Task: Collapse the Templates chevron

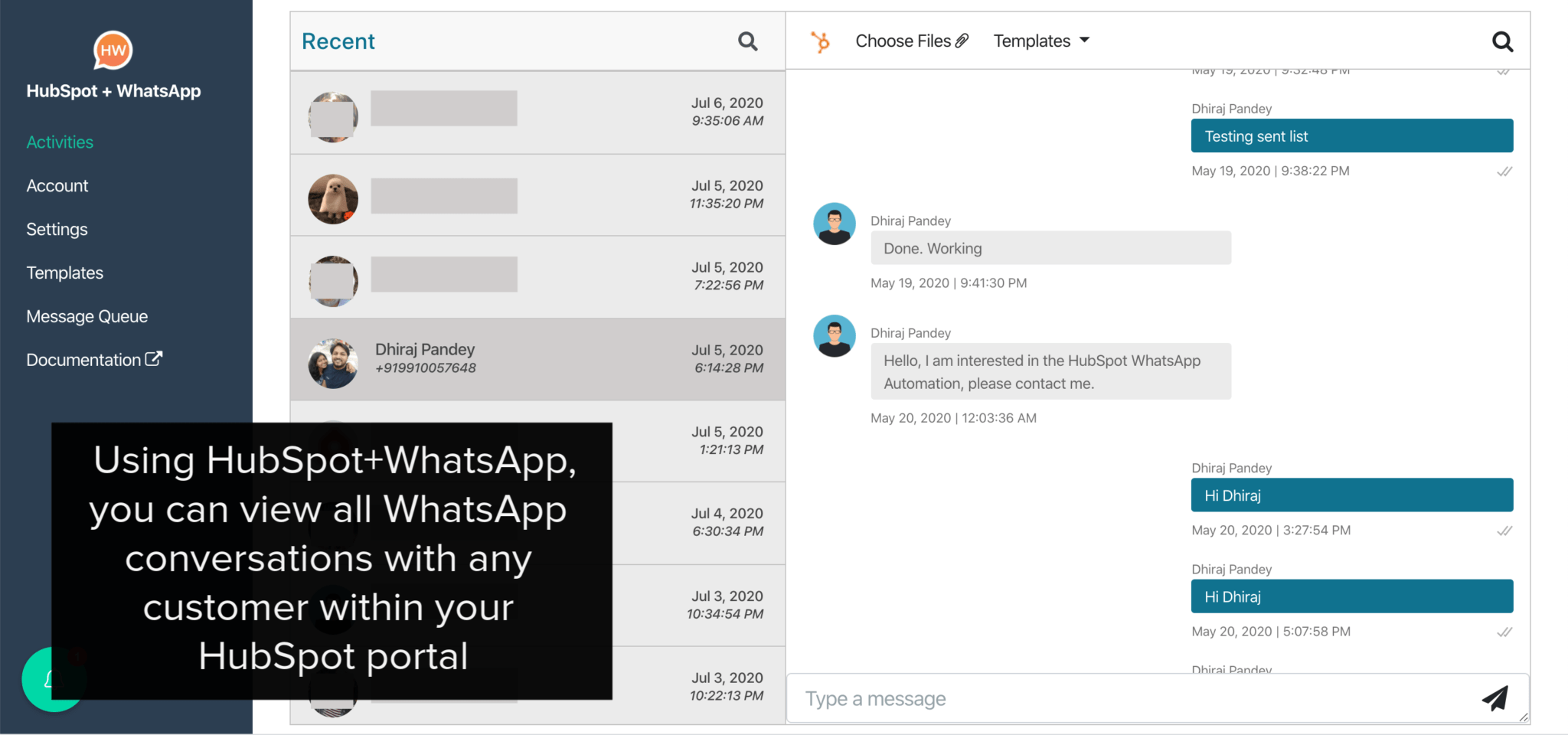Action: (1086, 41)
